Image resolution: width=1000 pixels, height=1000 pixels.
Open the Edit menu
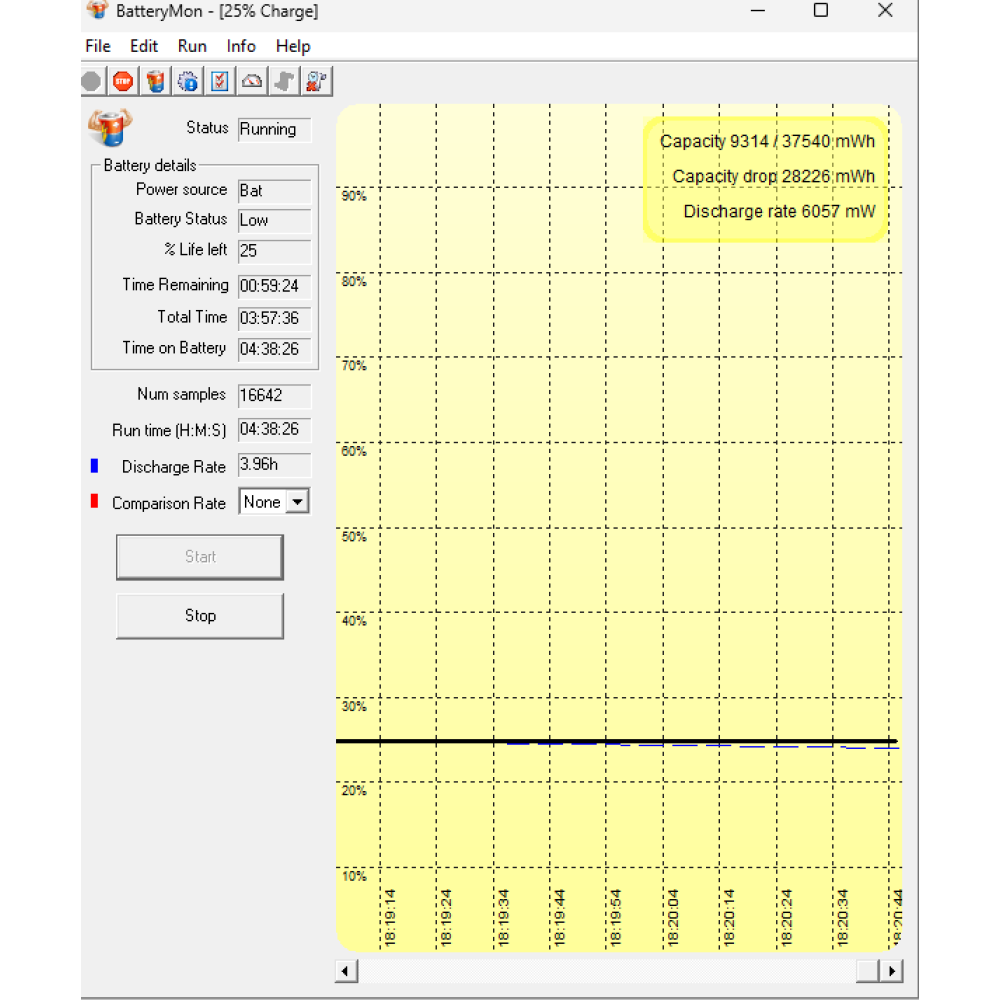144,46
